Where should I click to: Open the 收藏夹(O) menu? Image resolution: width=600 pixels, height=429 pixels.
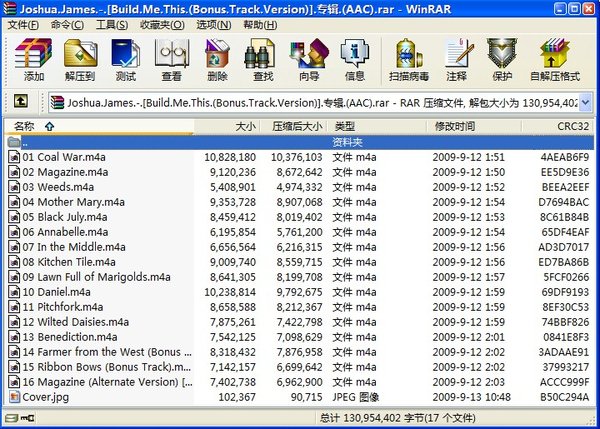(162, 25)
